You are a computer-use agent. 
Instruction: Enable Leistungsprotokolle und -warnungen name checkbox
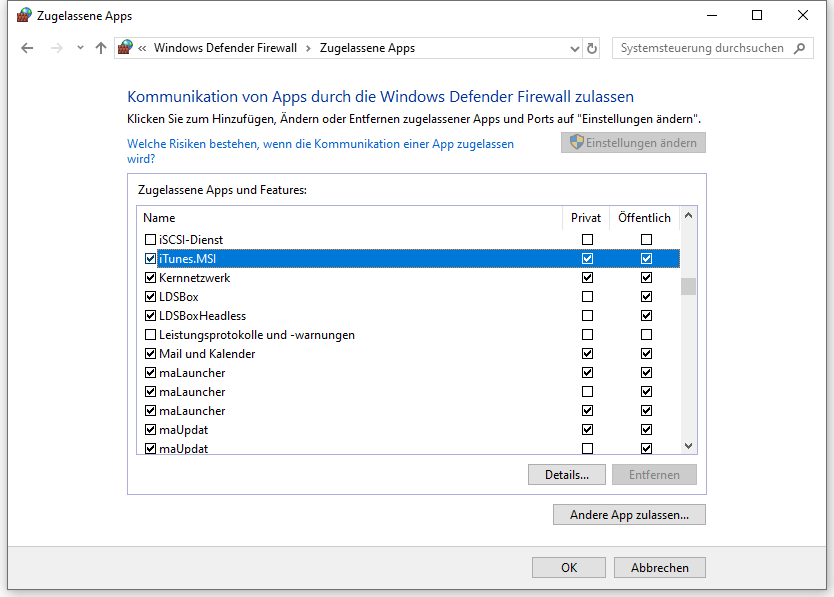pos(151,335)
